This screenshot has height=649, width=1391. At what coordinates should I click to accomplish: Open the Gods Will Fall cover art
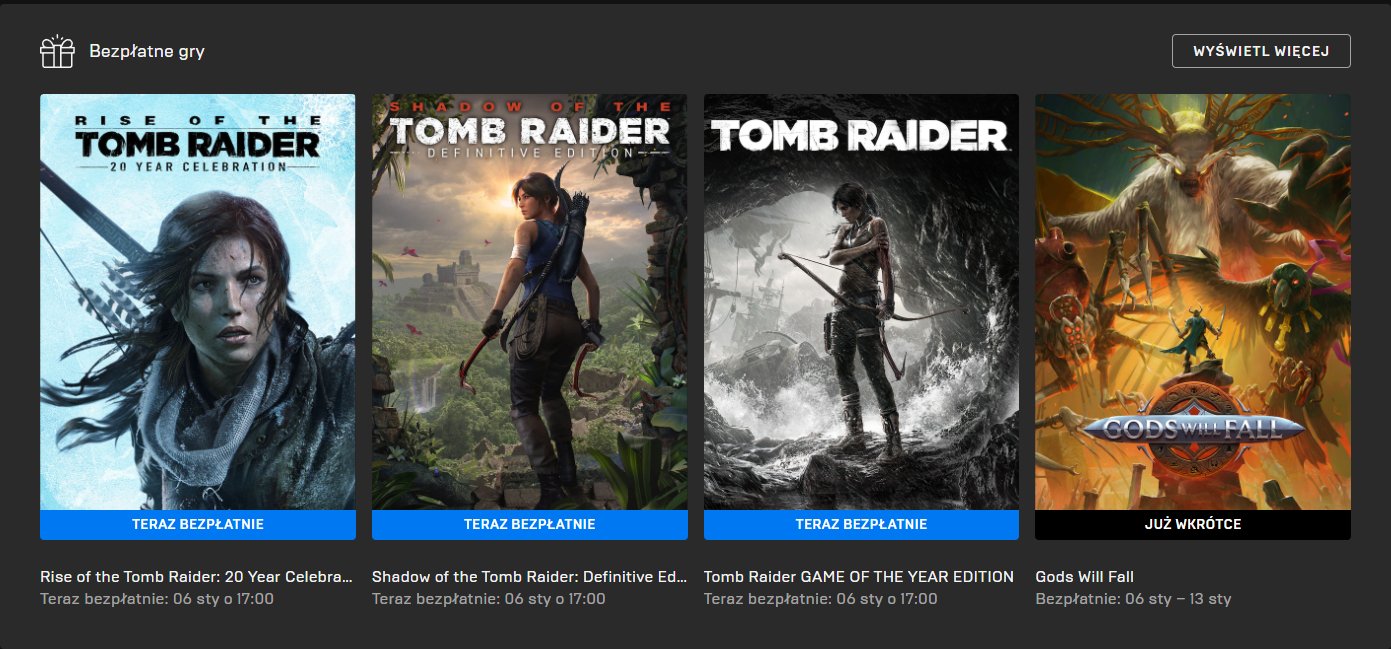click(1193, 302)
